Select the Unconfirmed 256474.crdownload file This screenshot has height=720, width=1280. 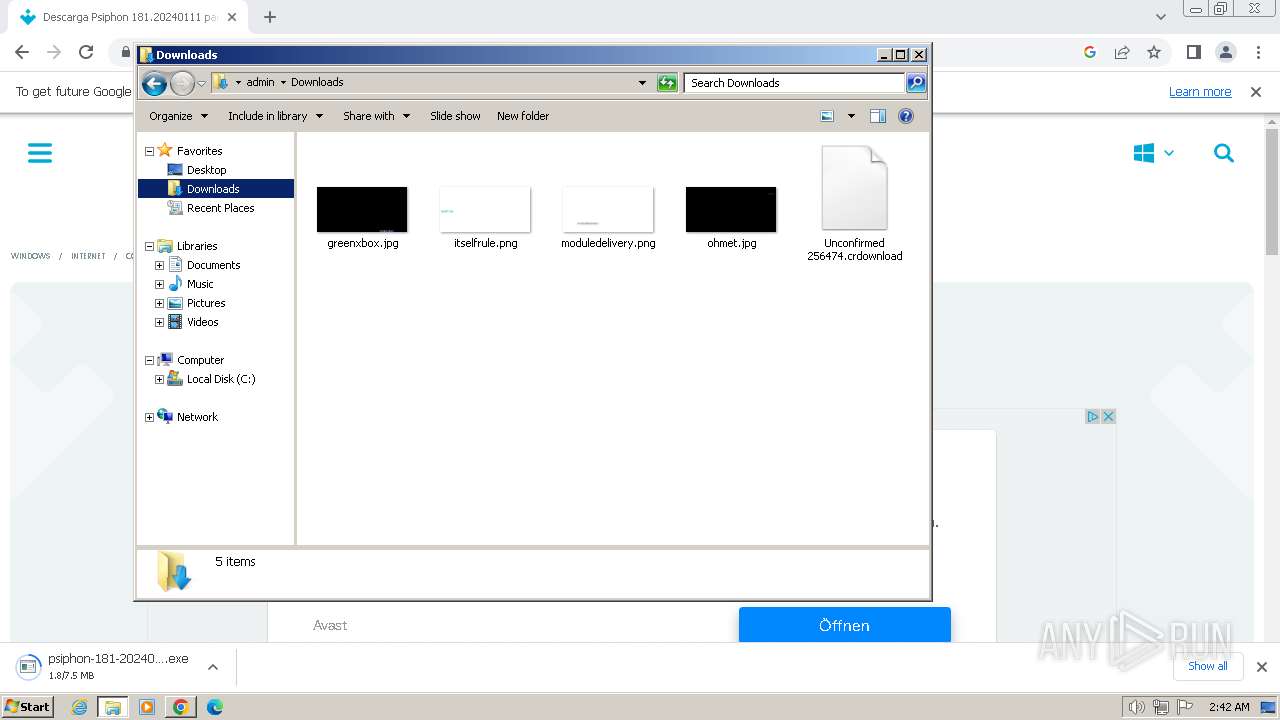[854, 203]
